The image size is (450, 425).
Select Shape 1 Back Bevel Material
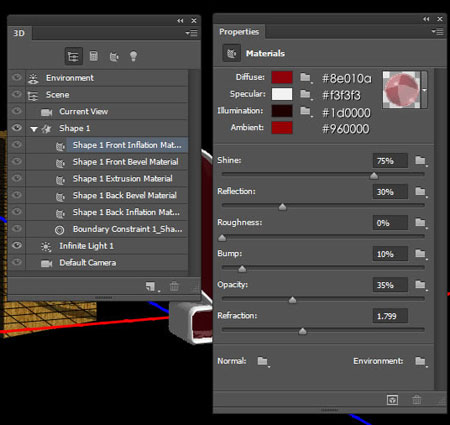coord(125,195)
